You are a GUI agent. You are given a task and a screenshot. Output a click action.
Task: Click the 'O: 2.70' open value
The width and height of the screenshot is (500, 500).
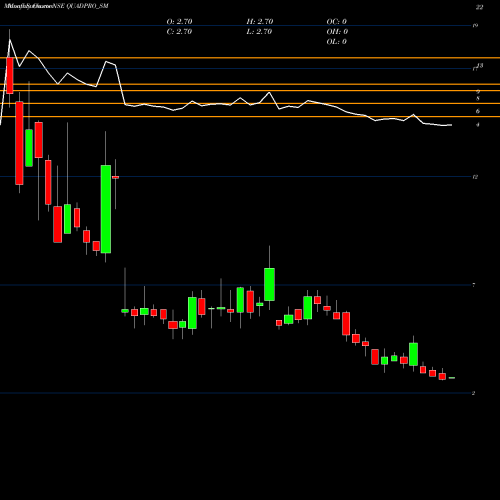tap(179, 22)
